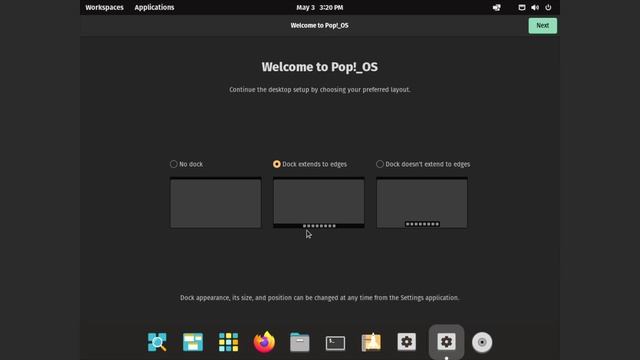This screenshot has height=360, width=640.
Task: Click the 'Dock appearance, its size' note text
Action: point(320,298)
